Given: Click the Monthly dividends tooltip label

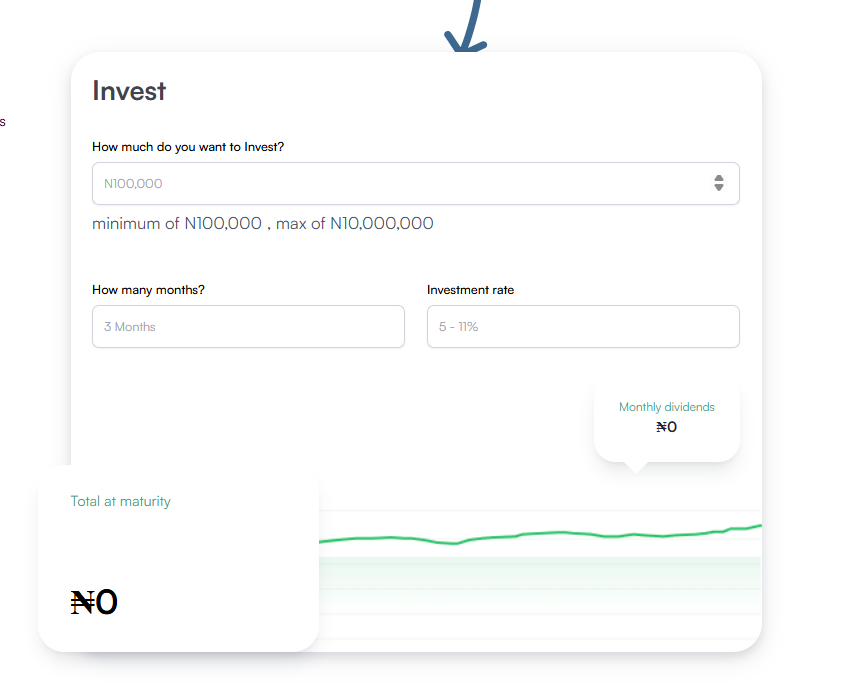Looking at the screenshot, I should click(x=666, y=407).
